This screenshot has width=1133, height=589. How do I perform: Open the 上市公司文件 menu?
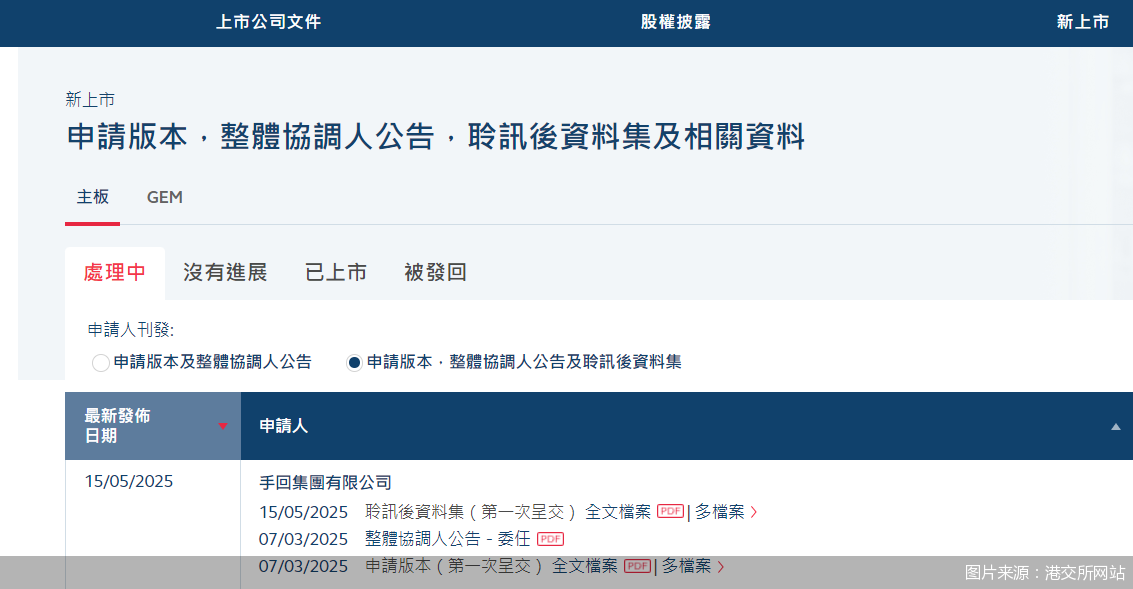269,21
